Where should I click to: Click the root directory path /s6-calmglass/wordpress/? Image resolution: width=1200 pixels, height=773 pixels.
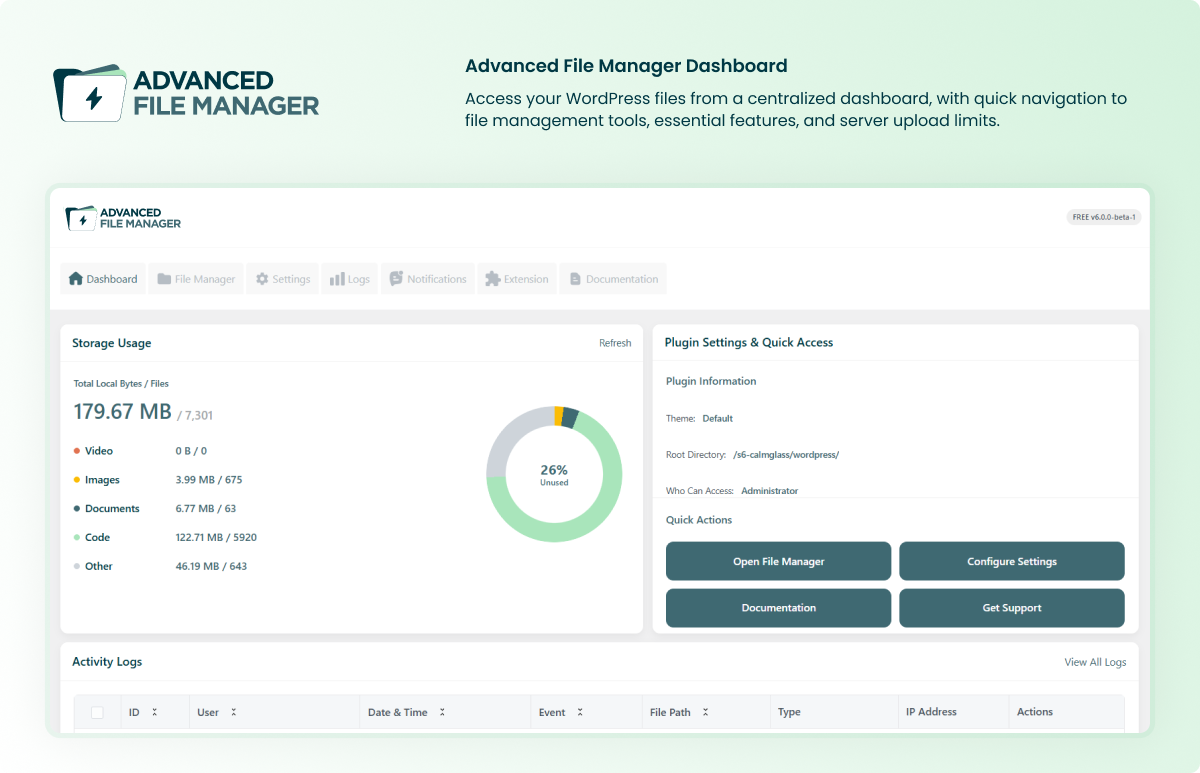pos(786,455)
